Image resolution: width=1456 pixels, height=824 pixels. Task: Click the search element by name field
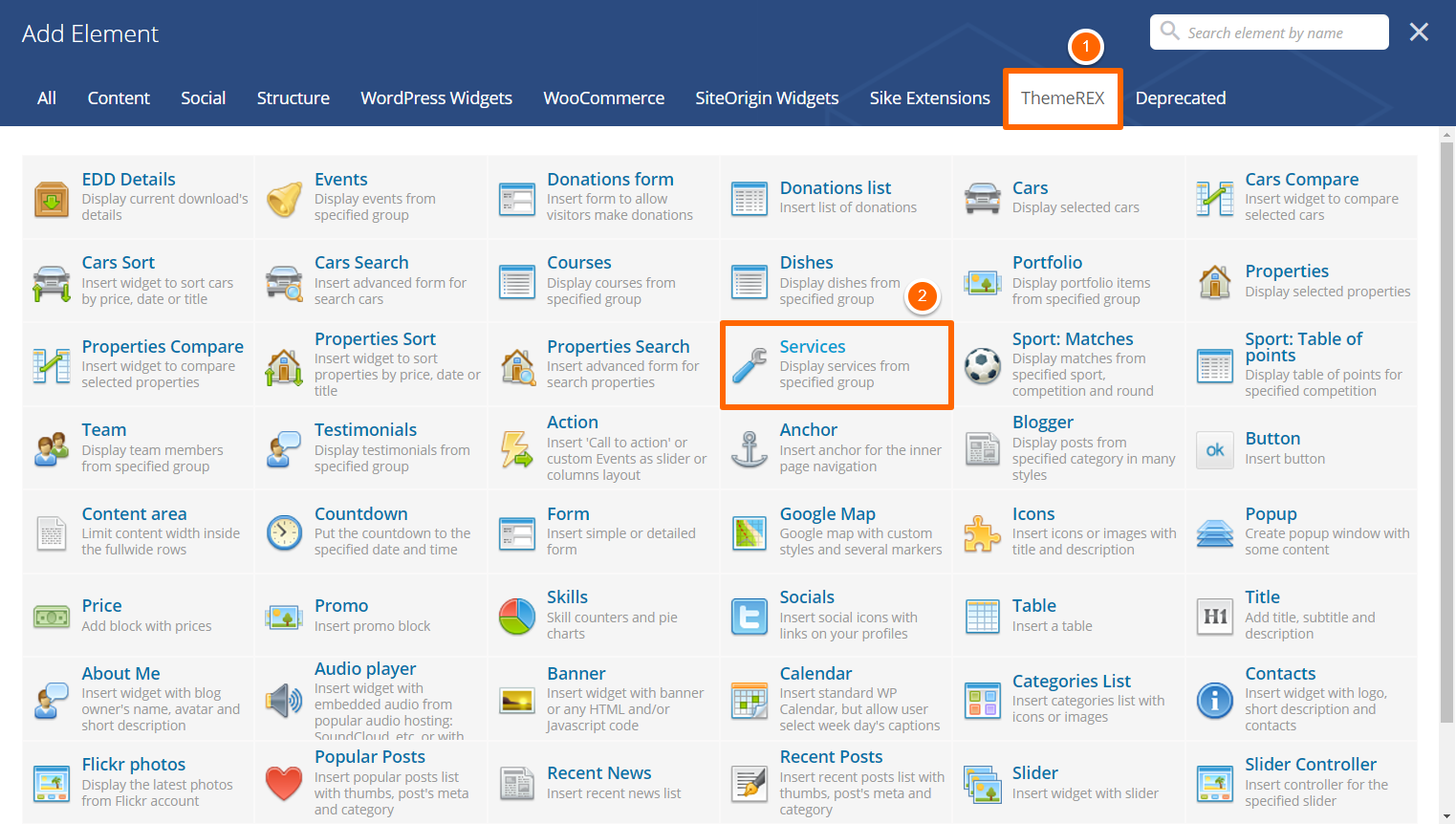(x=1270, y=33)
